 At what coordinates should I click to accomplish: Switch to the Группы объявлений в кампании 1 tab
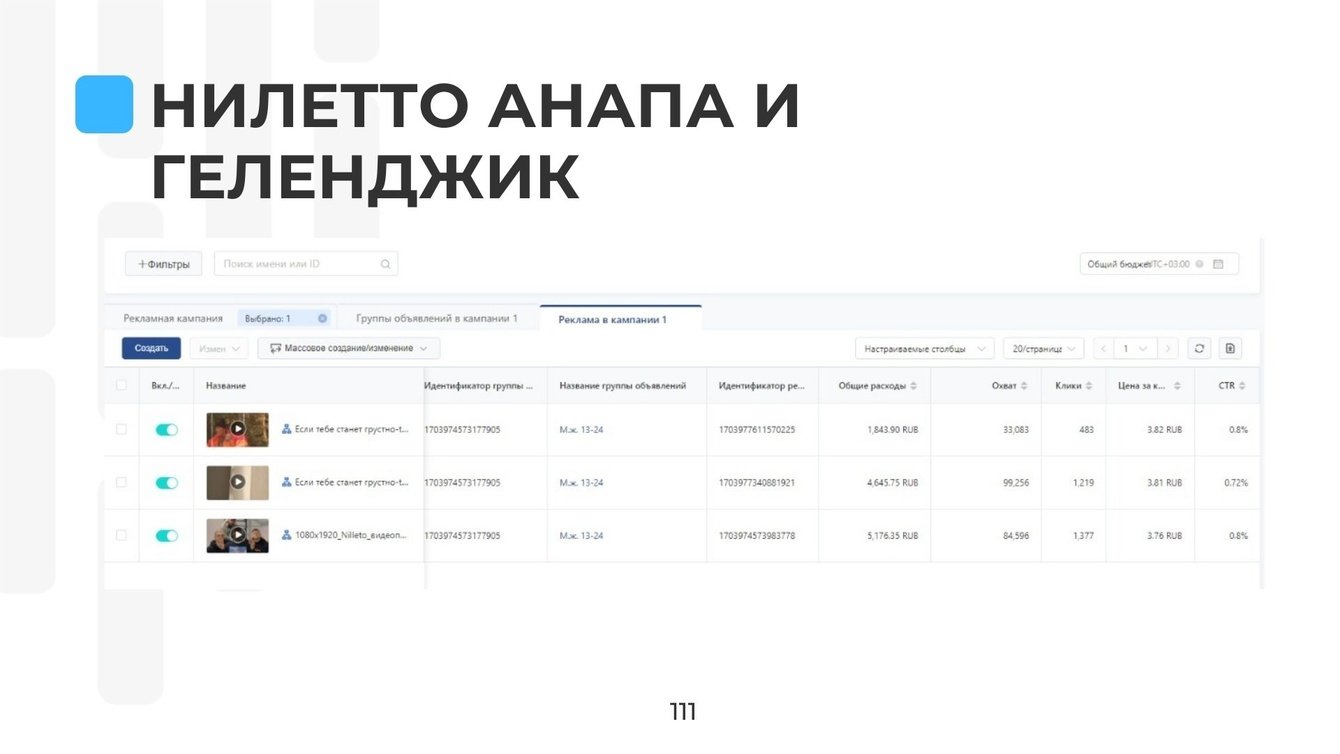click(x=437, y=319)
